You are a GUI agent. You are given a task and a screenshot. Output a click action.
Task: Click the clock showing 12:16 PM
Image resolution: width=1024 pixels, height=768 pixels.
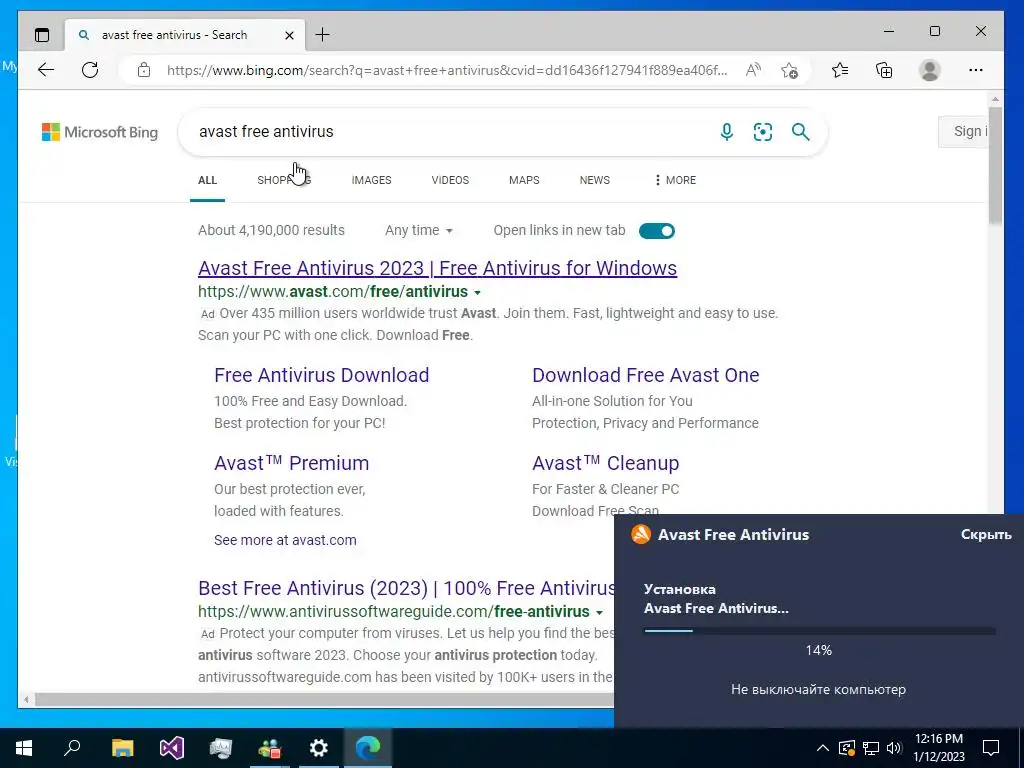click(x=938, y=739)
